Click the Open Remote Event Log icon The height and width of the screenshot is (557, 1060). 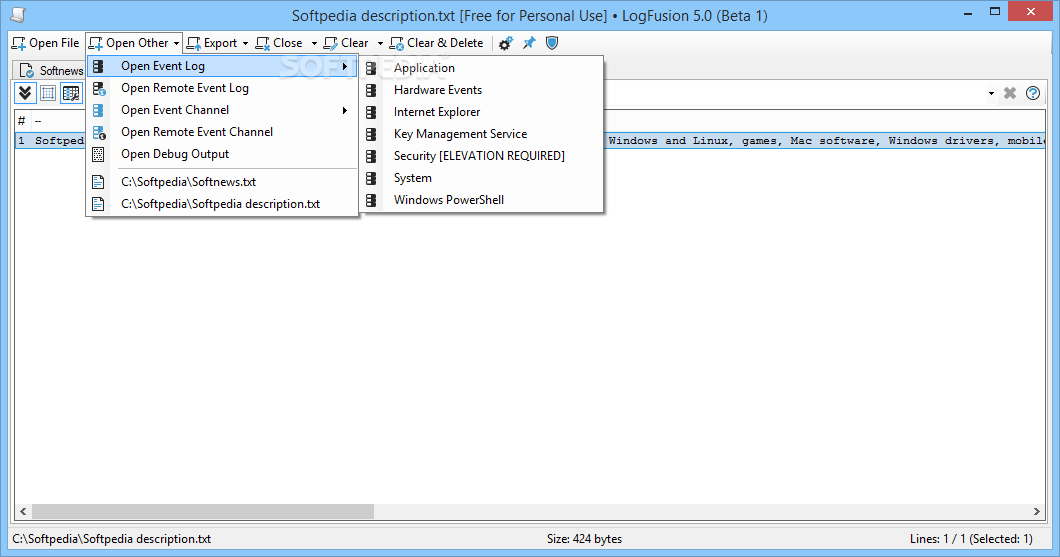point(99,89)
